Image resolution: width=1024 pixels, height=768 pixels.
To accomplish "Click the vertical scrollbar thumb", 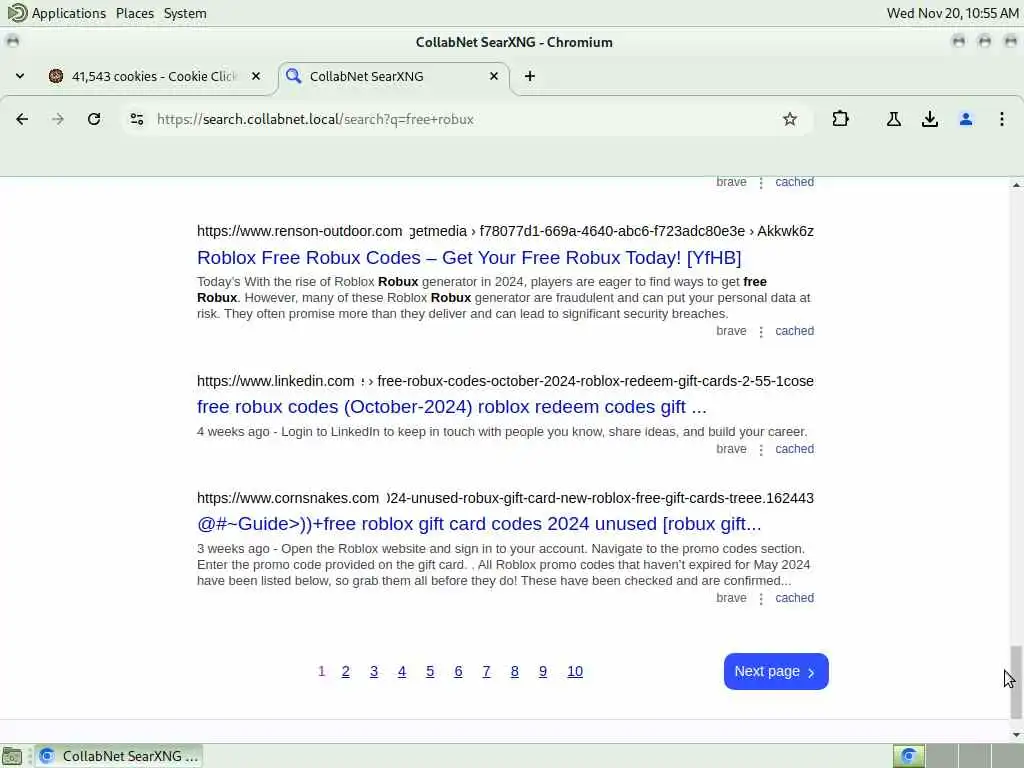I will point(1016,681).
